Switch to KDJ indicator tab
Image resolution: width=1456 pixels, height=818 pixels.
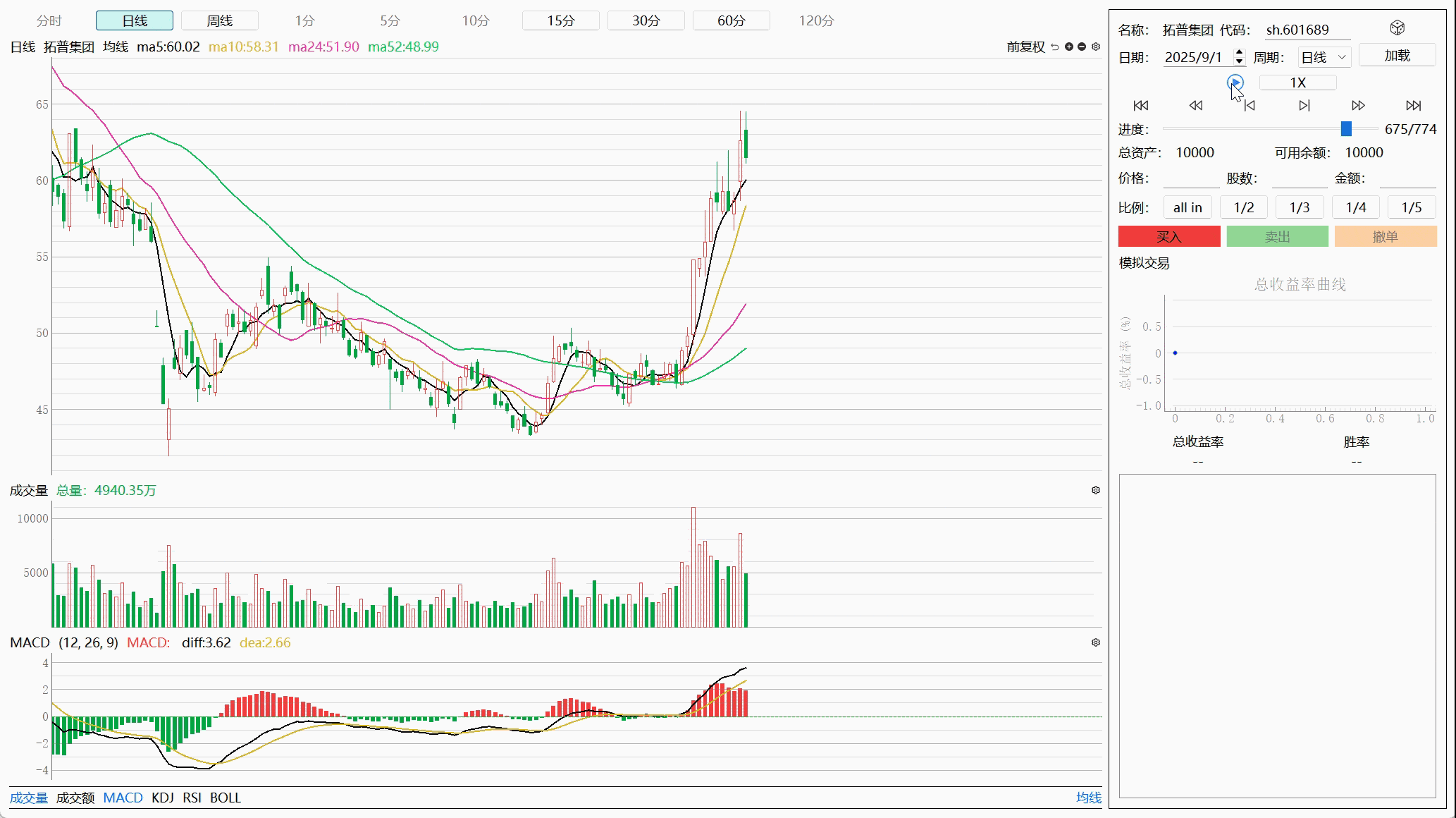(x=162, y=798)
